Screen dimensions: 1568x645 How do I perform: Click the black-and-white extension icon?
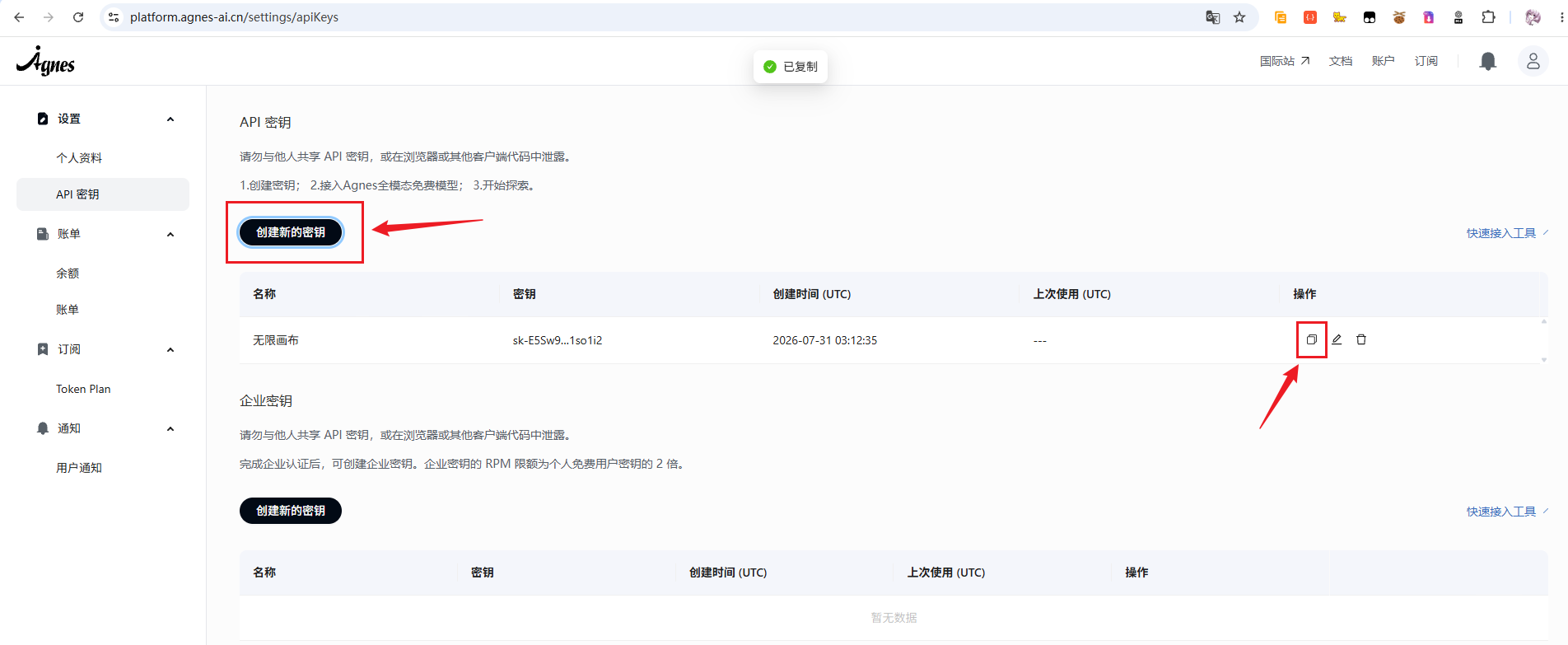pos(1370,17)
